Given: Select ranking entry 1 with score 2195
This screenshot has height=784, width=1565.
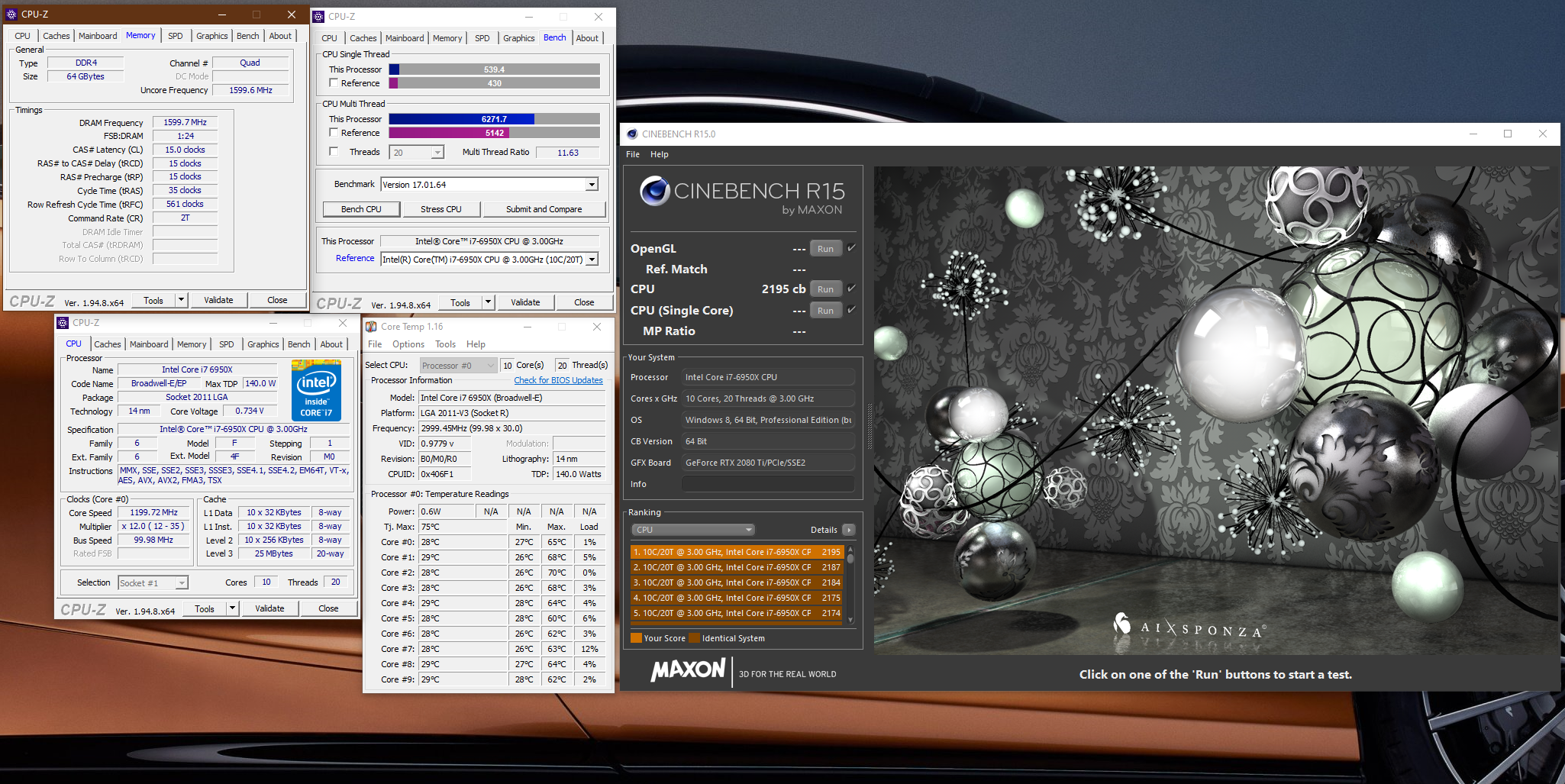Looking at the screenshot, I should (x=737, y=552).
